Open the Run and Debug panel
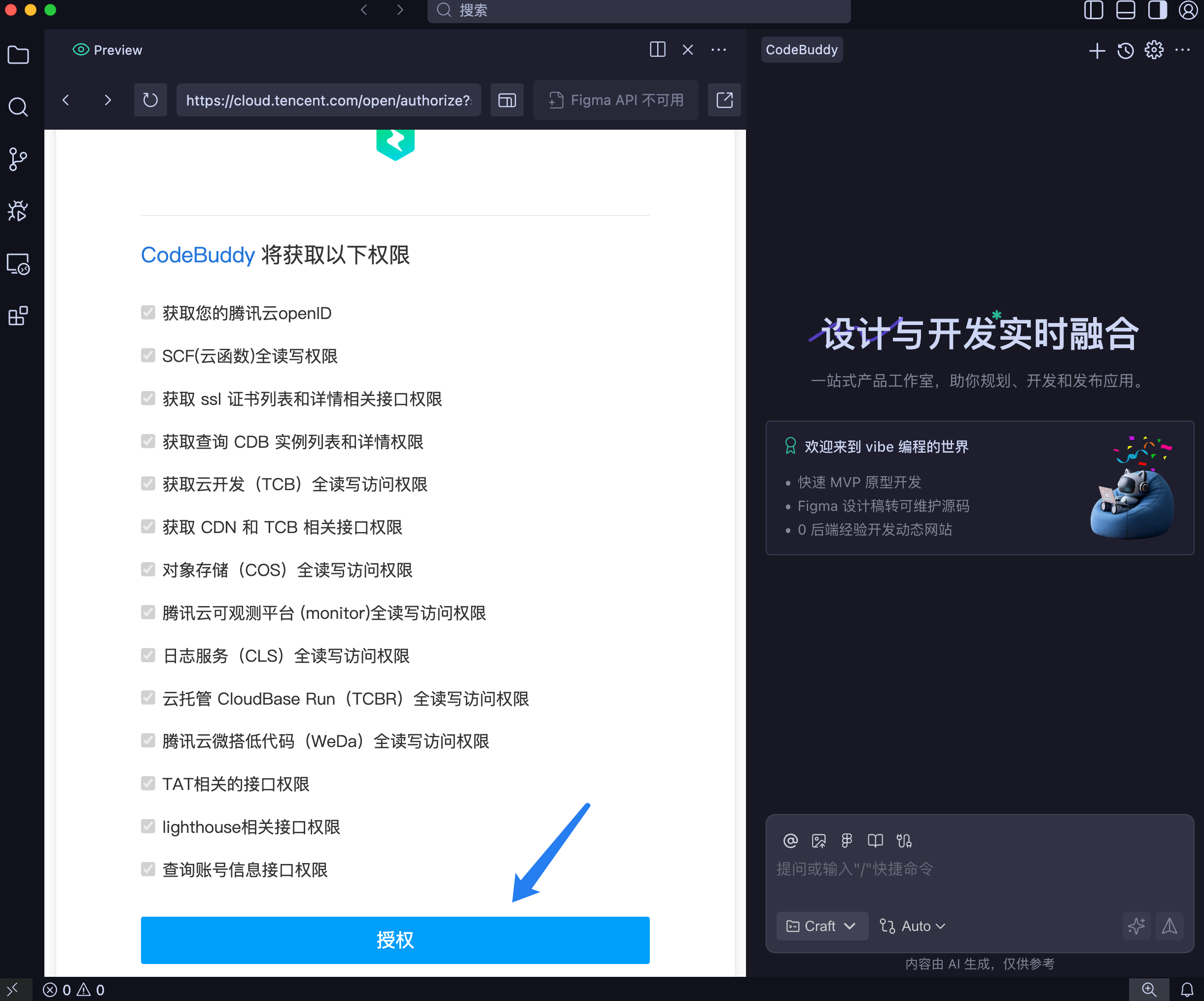The image size is (1204, 1001). [x=18, y=211]
